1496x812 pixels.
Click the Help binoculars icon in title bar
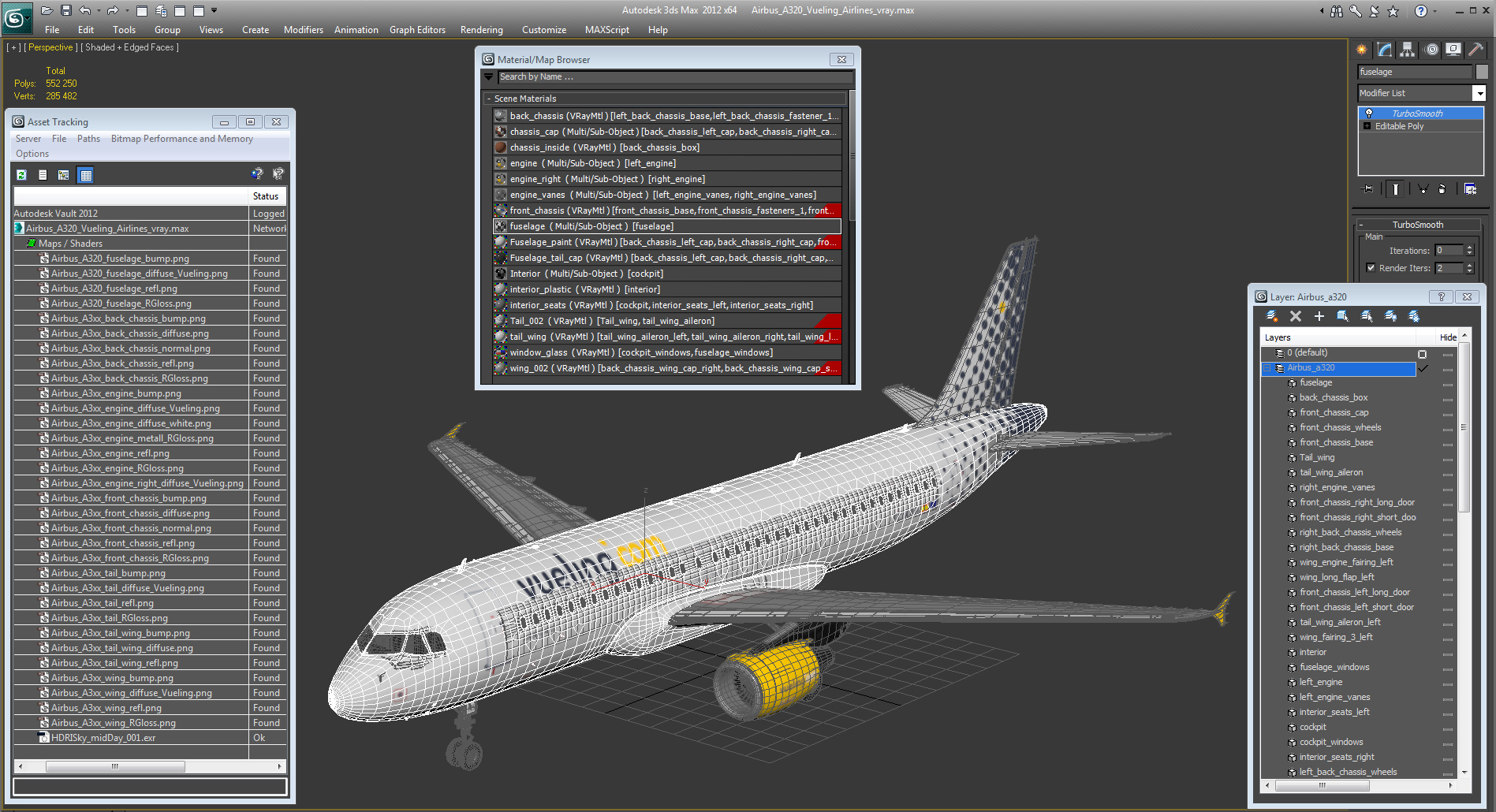pos(1337,11)
